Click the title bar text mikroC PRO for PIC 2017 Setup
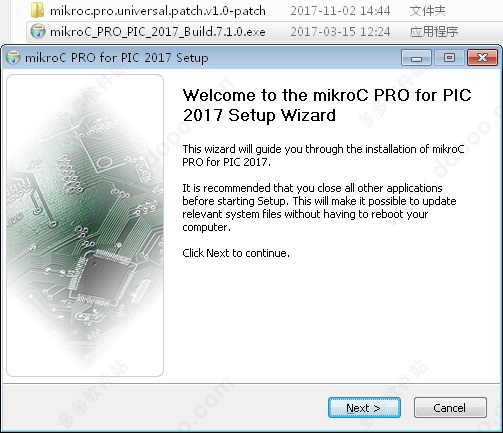 [x=117, y=58]
